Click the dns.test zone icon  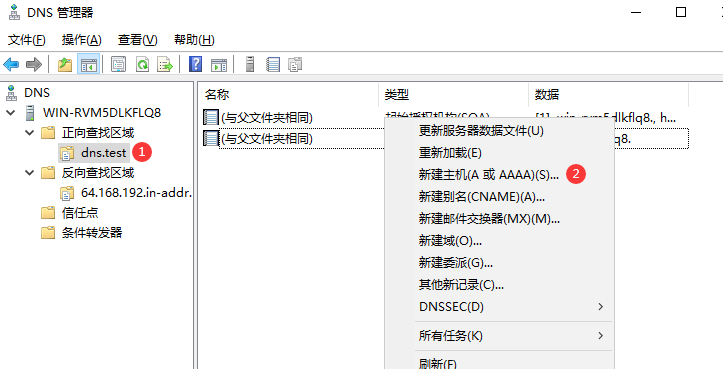[x=67, y=153]
